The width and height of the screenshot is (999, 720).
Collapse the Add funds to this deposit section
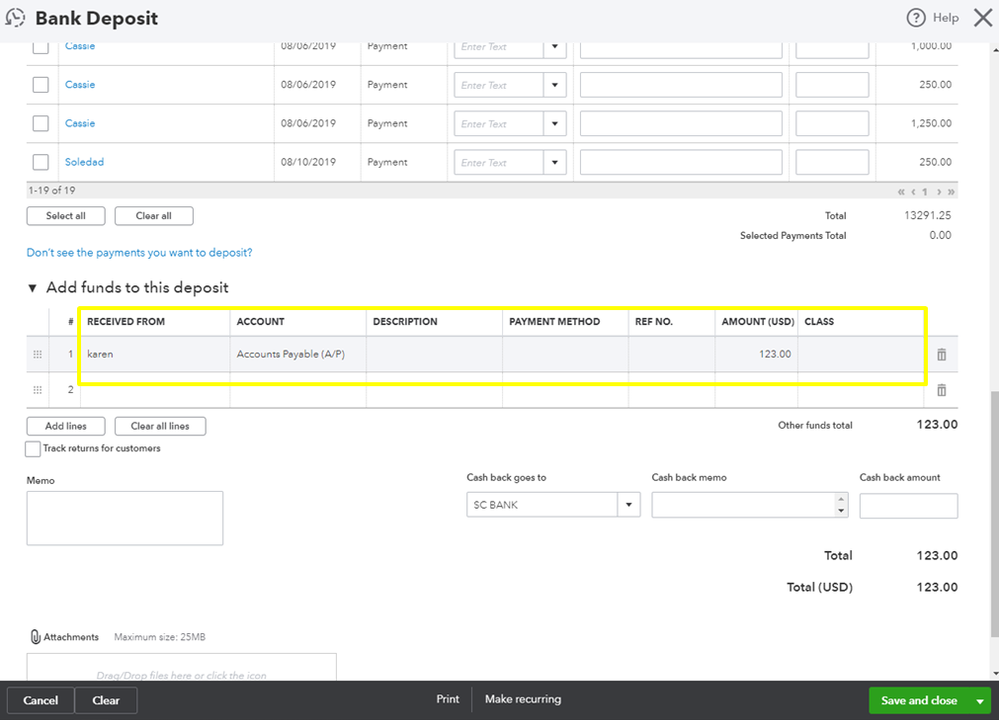[32, 288]
